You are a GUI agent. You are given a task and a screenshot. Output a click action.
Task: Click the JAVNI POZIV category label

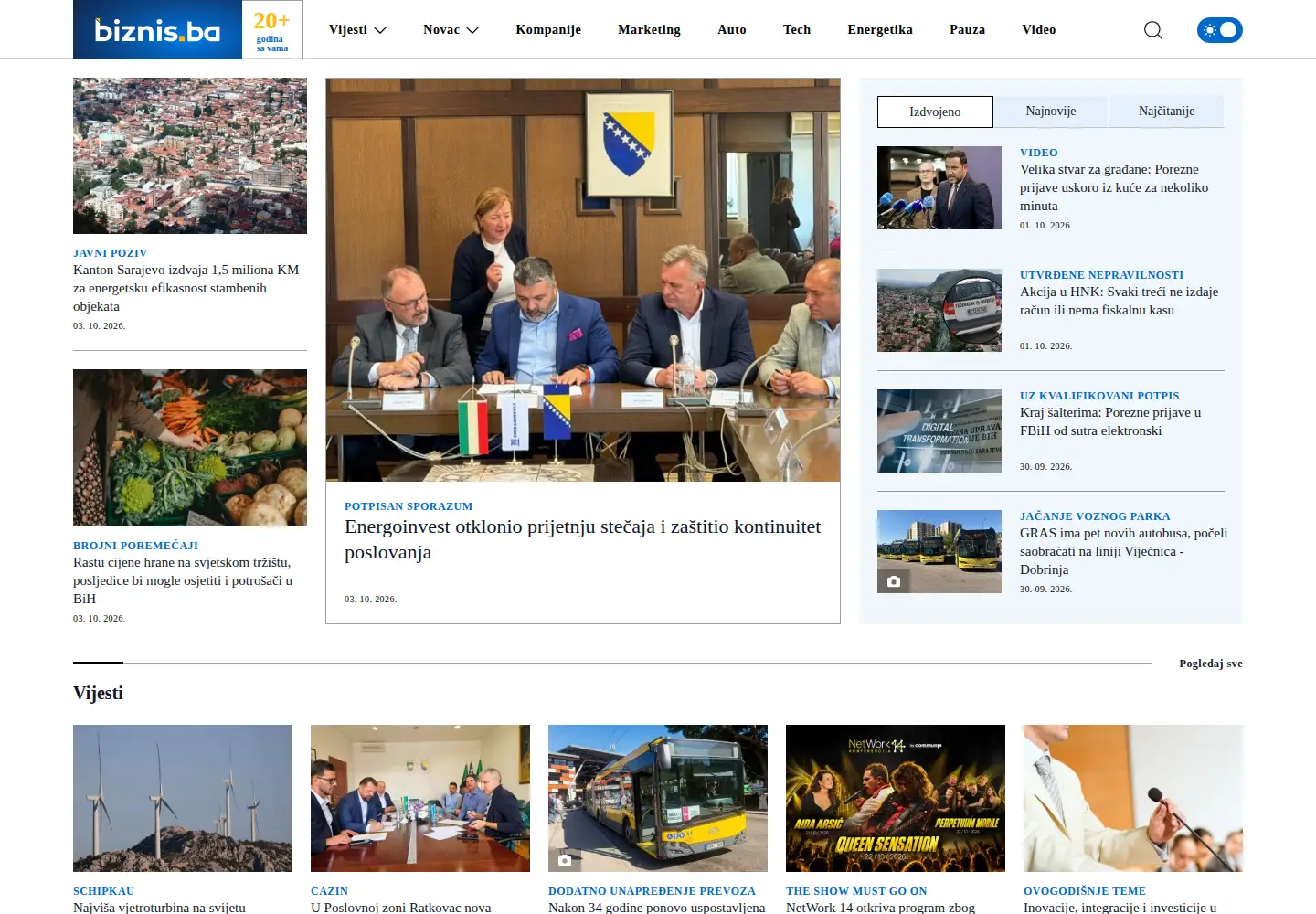(x=110, y=253)
